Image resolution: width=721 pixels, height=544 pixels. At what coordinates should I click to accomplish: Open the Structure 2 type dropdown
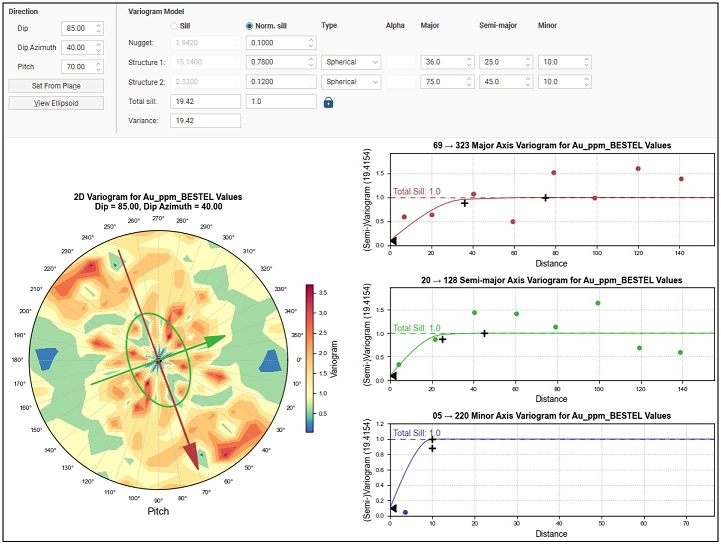(352, 82)
